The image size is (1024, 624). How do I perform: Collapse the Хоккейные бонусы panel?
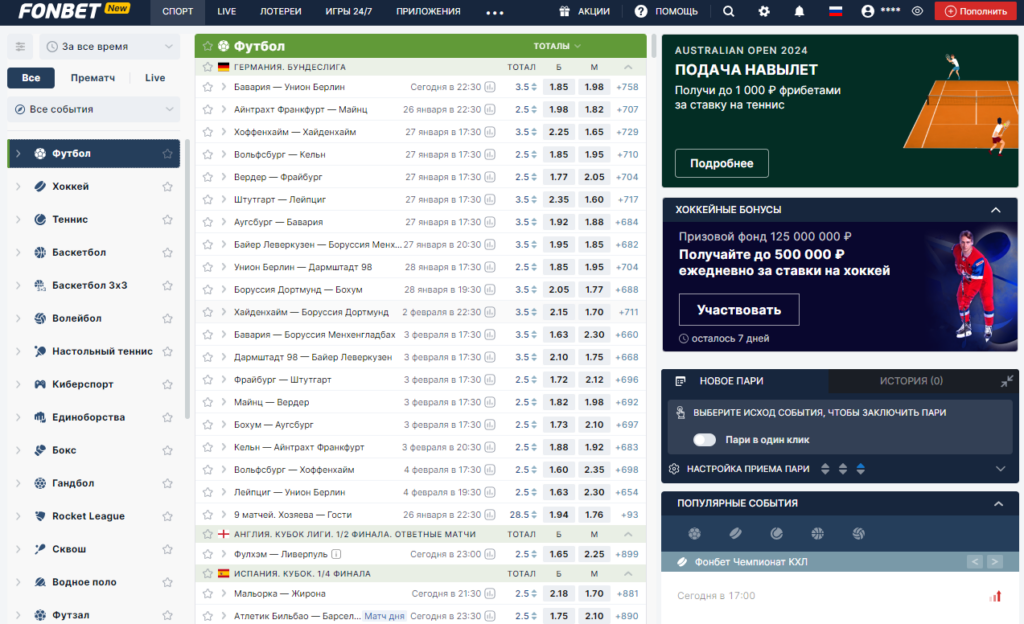995,210
